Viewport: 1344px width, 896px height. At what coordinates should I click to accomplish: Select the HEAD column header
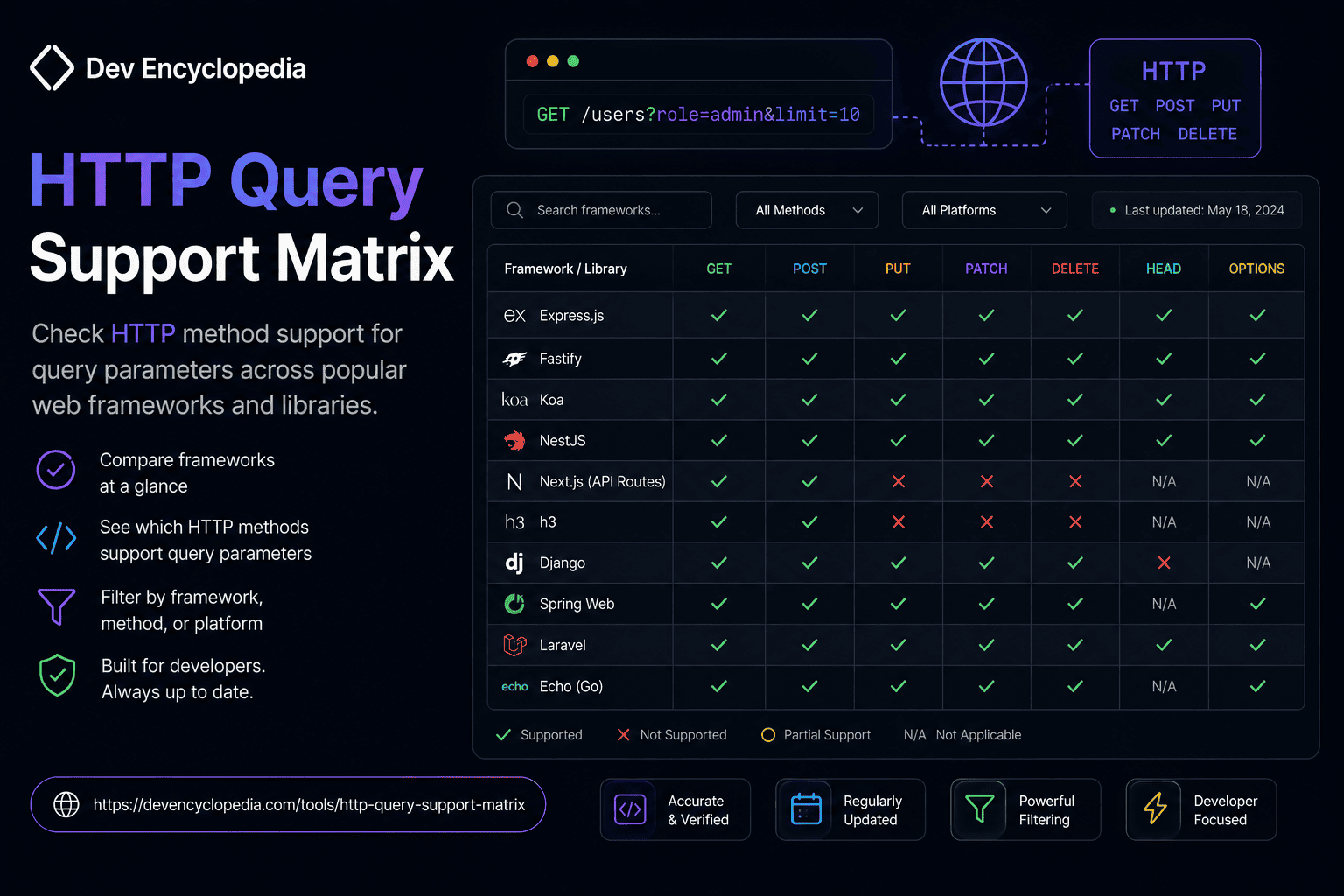(1164, 269)
